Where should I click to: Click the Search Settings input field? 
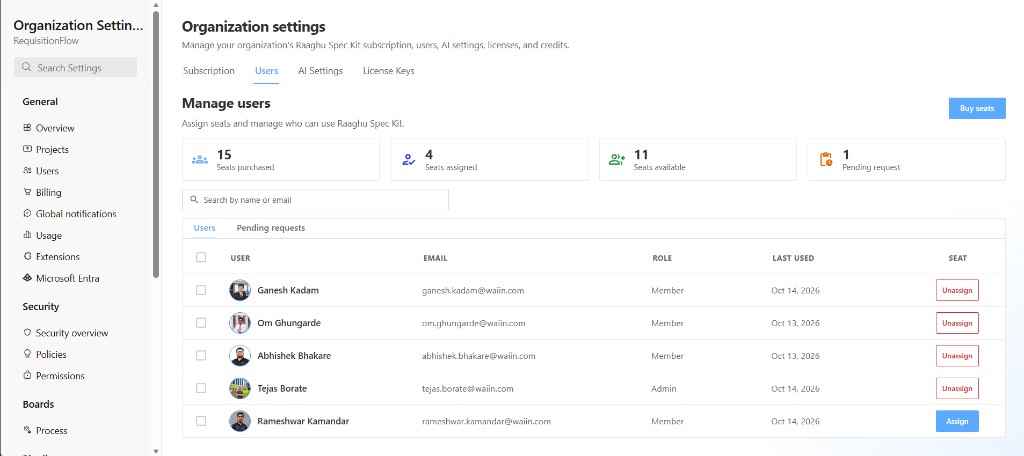(76, 67)
